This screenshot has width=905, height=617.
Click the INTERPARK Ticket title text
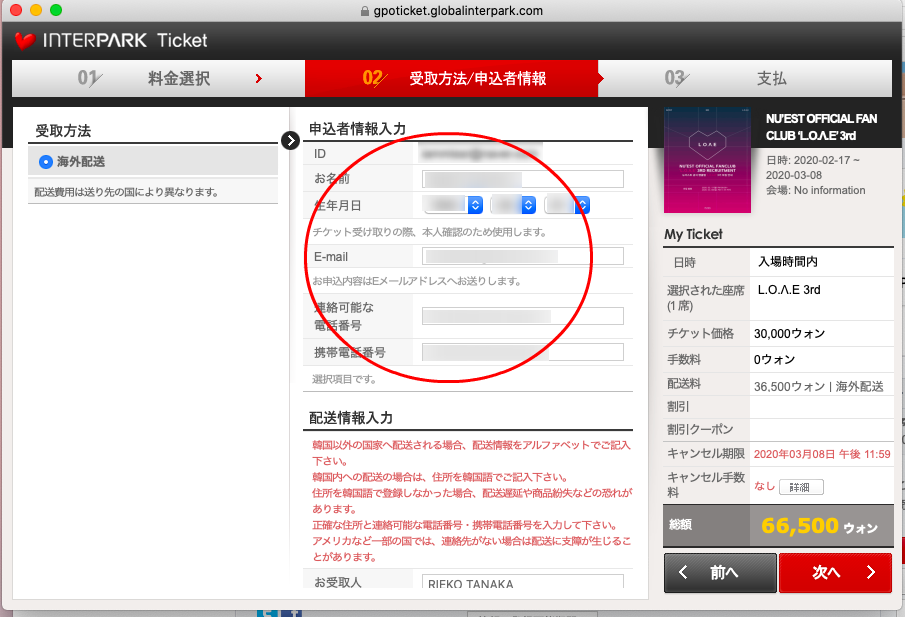[x=125, y=40]
